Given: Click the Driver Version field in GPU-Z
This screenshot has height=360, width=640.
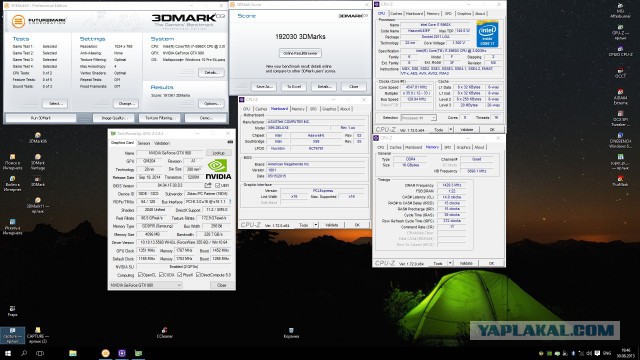Looking at the screenshot, I should click(x=184, y=242).
